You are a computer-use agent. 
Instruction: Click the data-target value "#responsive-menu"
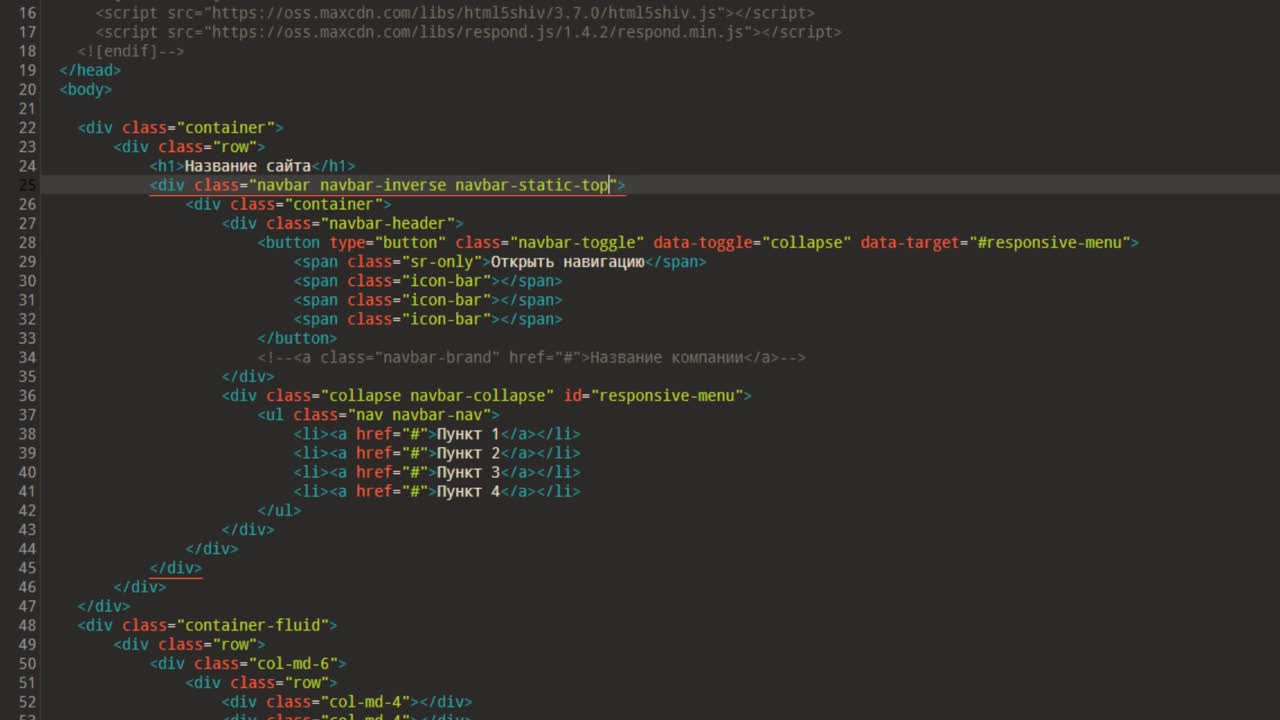pos(1050,242)
